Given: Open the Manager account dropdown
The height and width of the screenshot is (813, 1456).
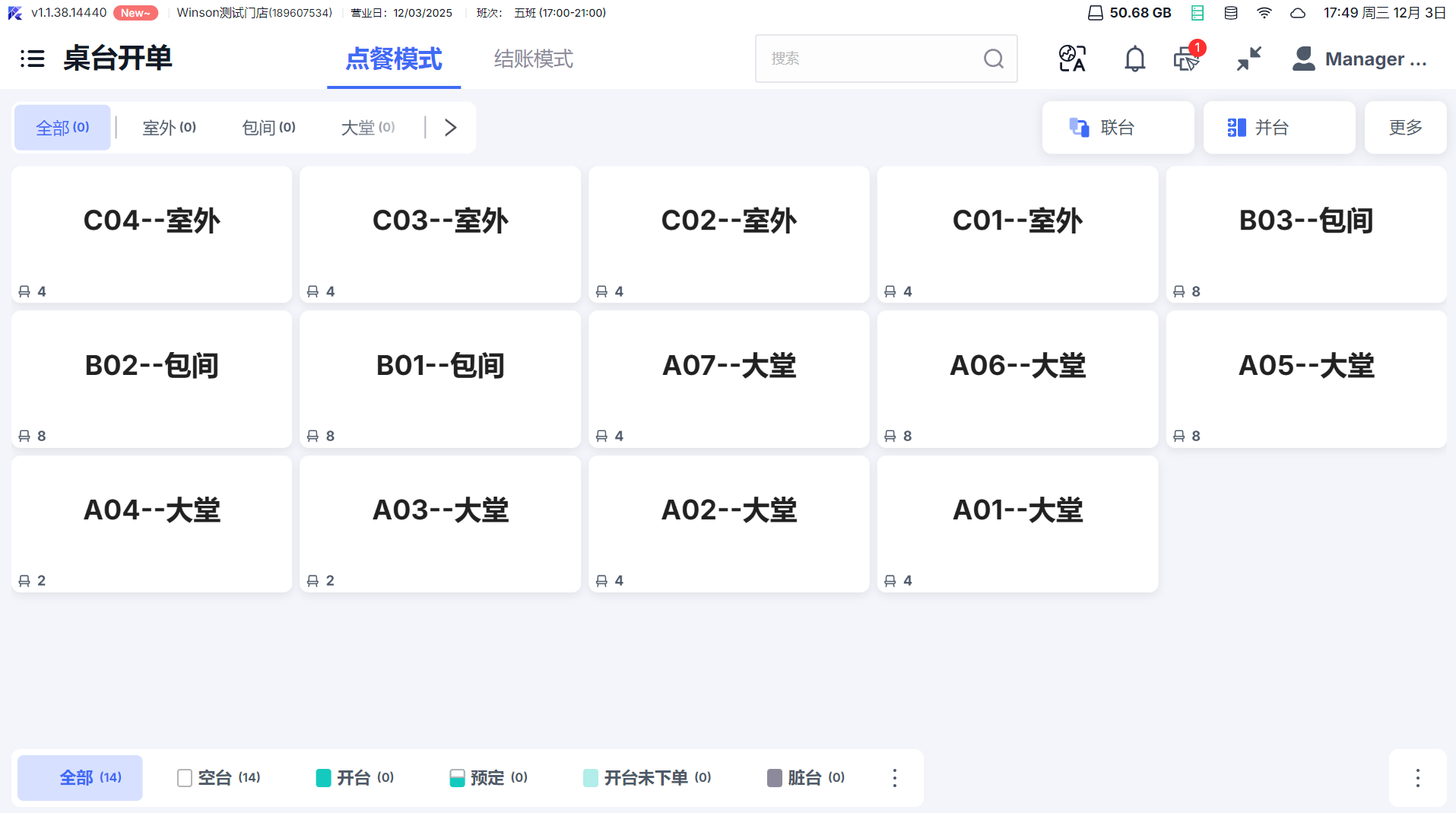Looking at the screenshot, I should pos(1359,59).
